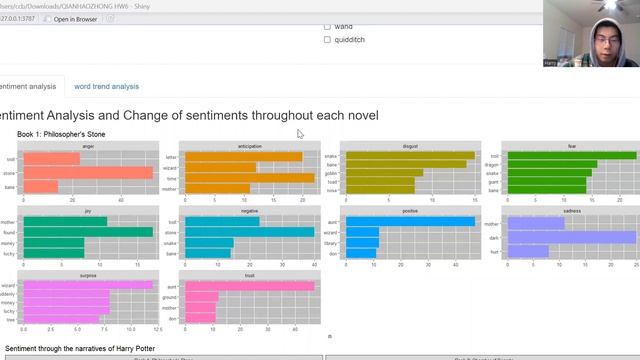Click the longest blue bar in positive chart

(x=410, y=222)
